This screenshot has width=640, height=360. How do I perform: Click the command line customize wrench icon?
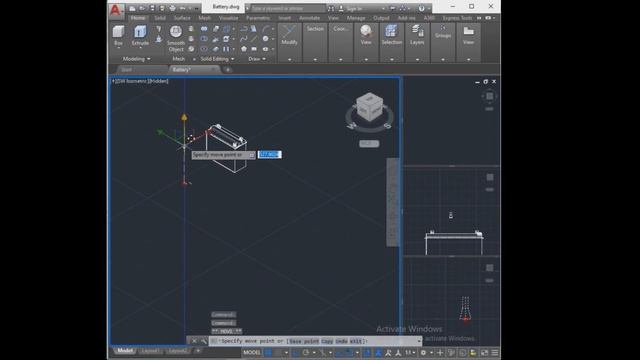pos(203,341)
